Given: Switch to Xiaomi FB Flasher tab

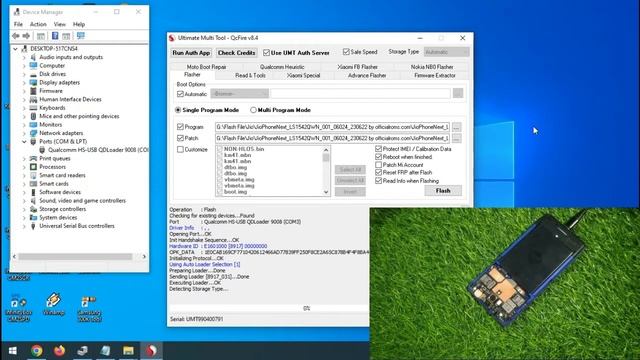Looking at the screenshot, I should click(x=358, y=67).
